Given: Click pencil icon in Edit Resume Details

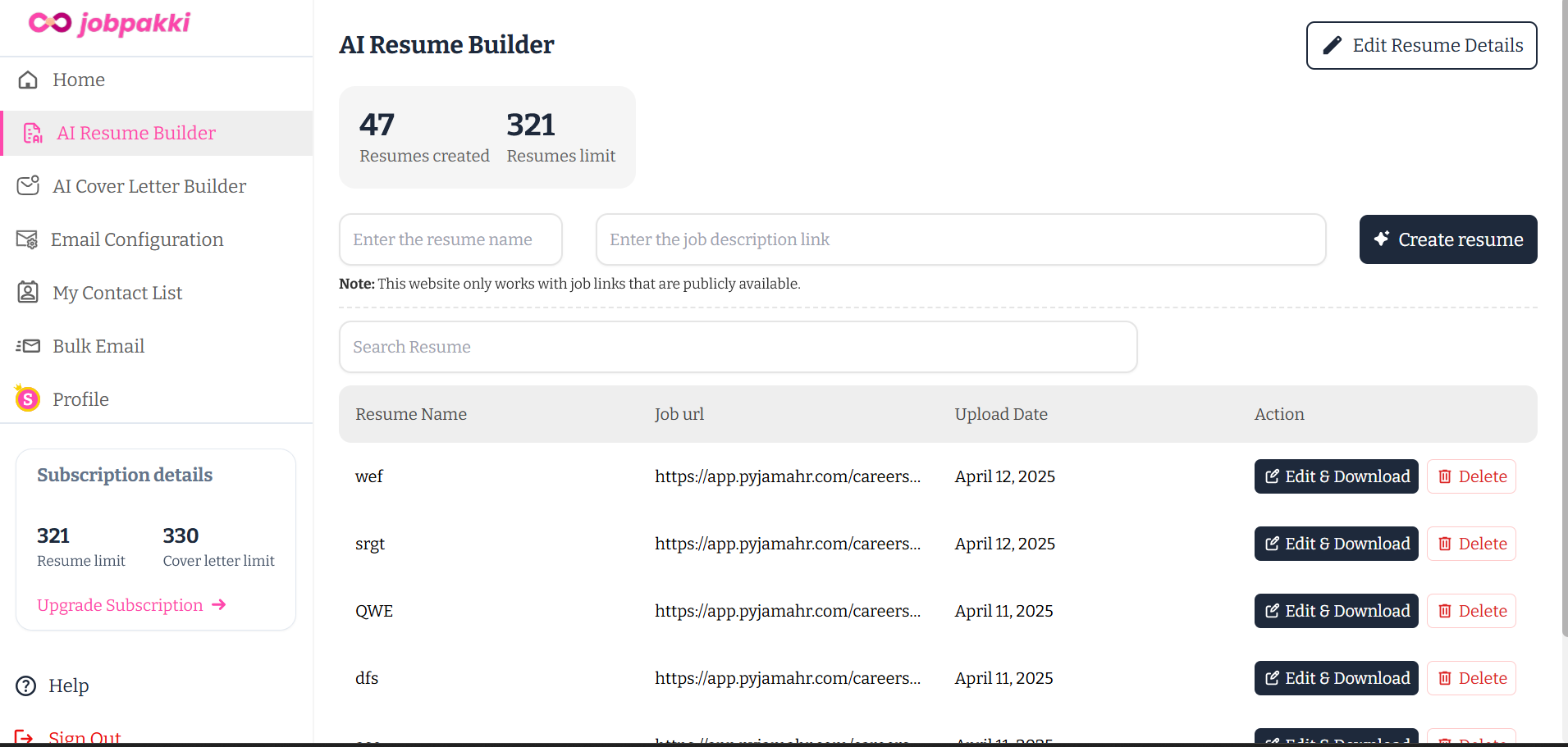Looking at the screenshot, I should click(1333, 45).
